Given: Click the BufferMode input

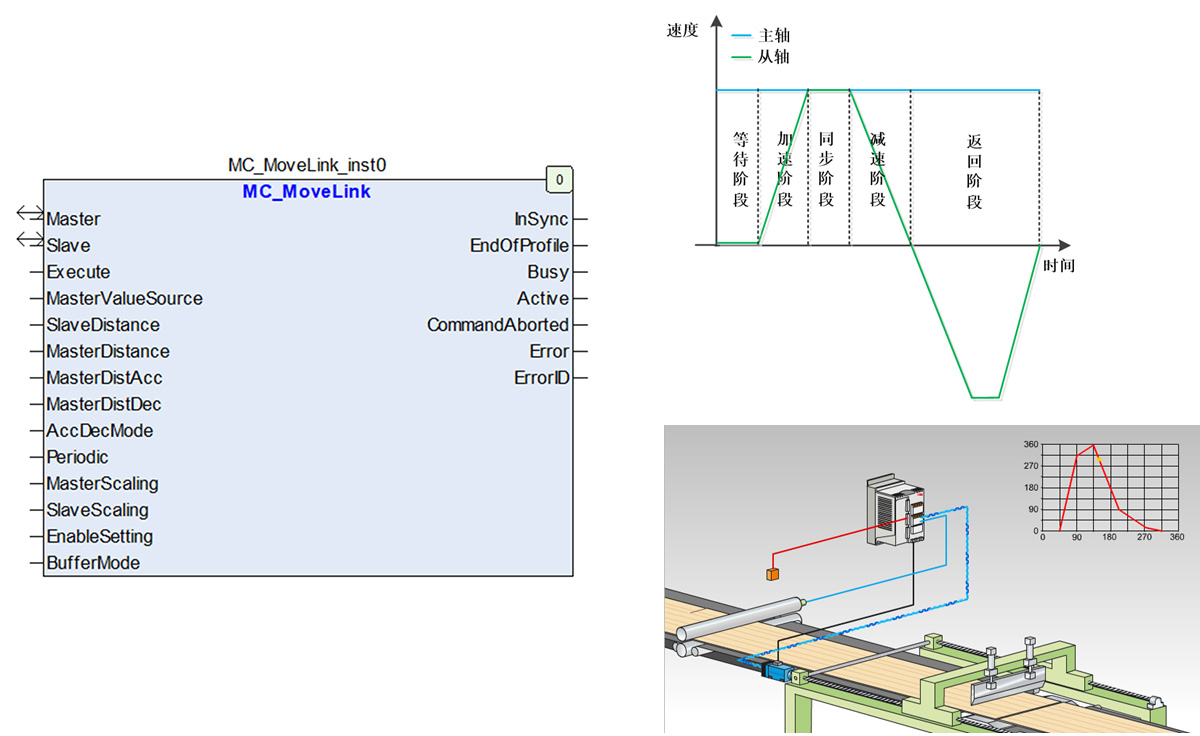Looking at the screenshot, I should (x=93, y=563).
